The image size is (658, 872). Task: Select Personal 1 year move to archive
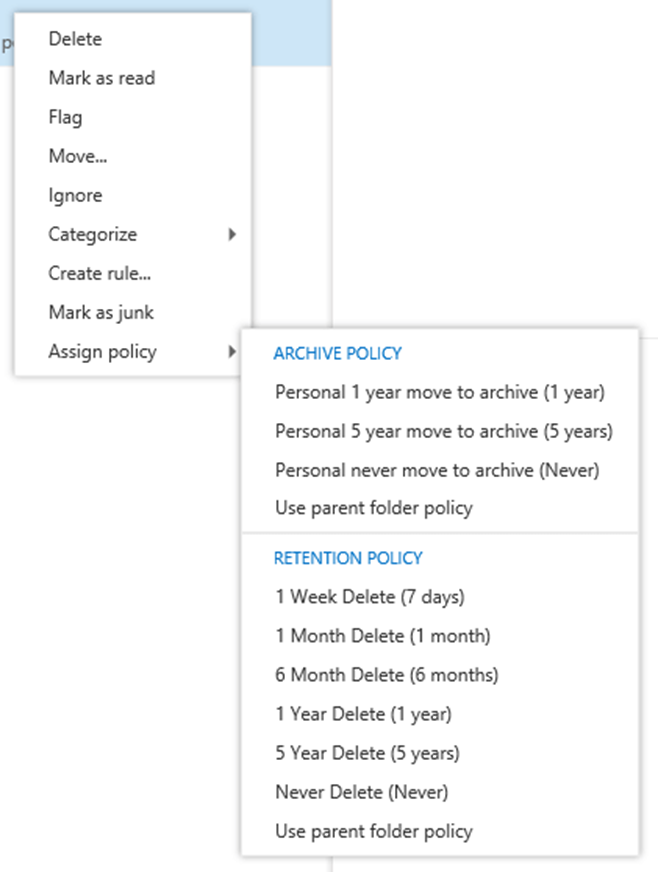click(x=440, y=392)
